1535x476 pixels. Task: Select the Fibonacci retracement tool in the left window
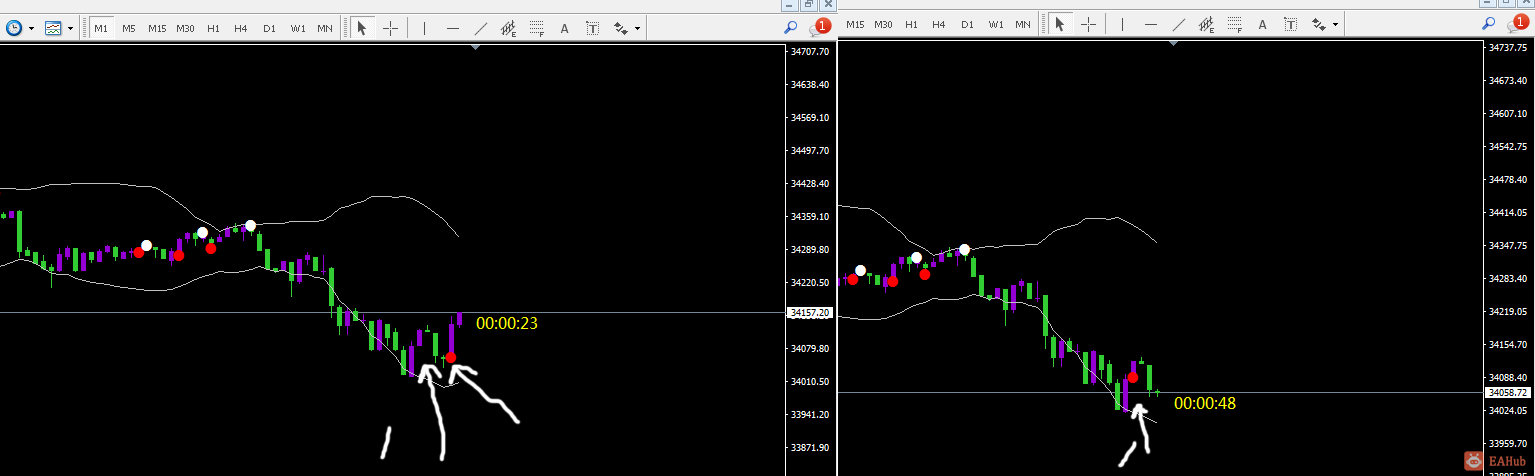[537, 28]
